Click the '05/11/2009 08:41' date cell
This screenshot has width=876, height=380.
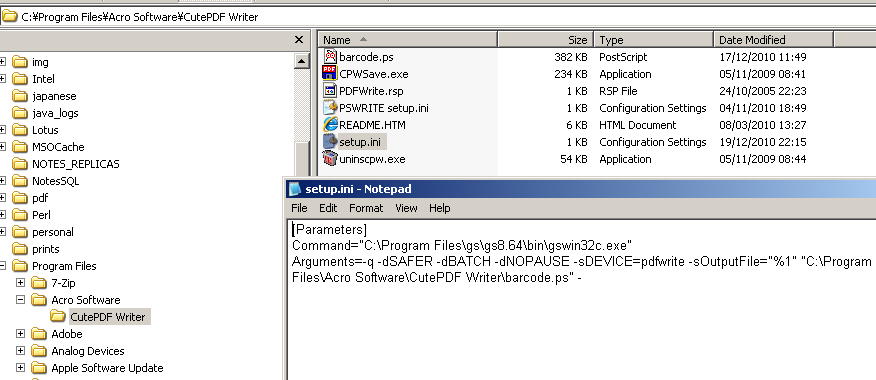763,74
